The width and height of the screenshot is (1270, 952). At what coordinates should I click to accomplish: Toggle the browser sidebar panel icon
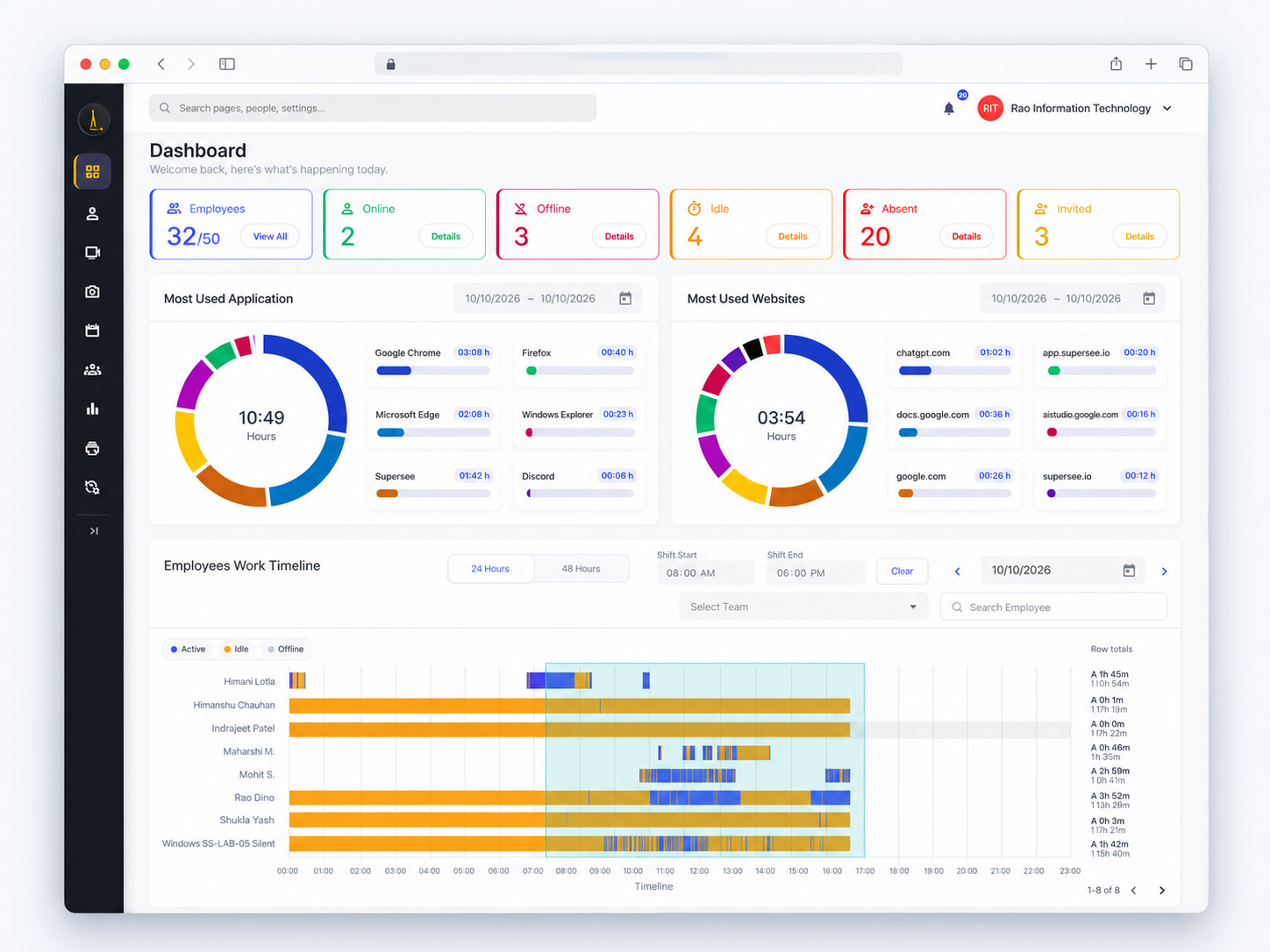(x=227, y=64)
